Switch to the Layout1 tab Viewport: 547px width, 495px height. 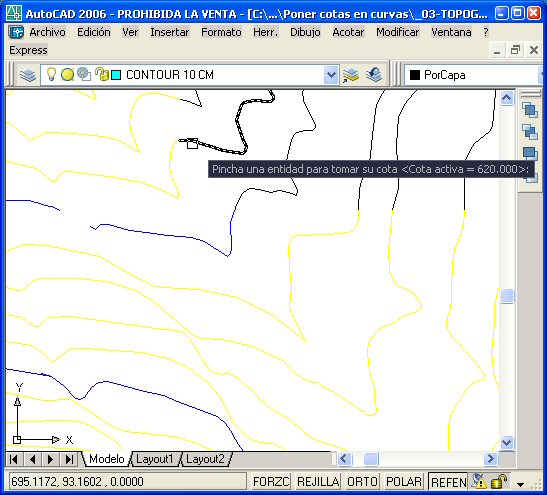(155, 459)
